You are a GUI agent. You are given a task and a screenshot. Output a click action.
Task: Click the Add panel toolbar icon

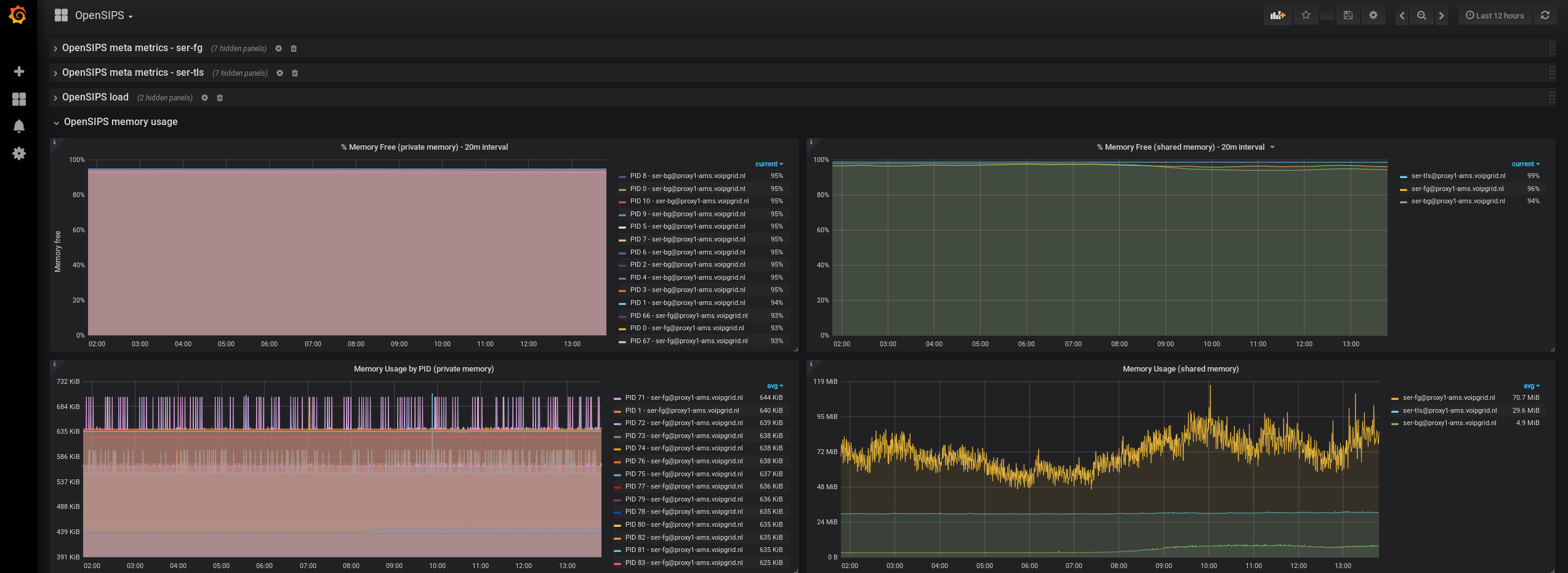[x=1277, y=15]
